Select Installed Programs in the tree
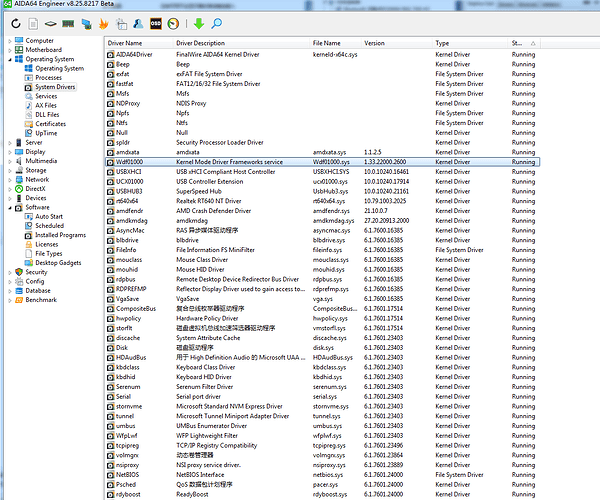Screen dimensions: 600x500 (60, 235)
